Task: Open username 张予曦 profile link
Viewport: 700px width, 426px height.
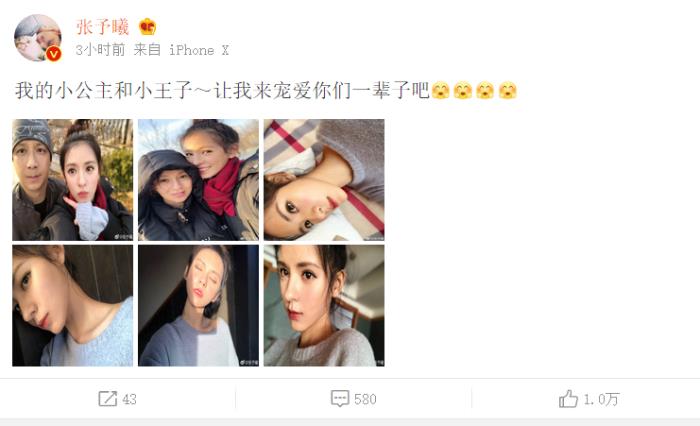Action: [x=102, y=27]
